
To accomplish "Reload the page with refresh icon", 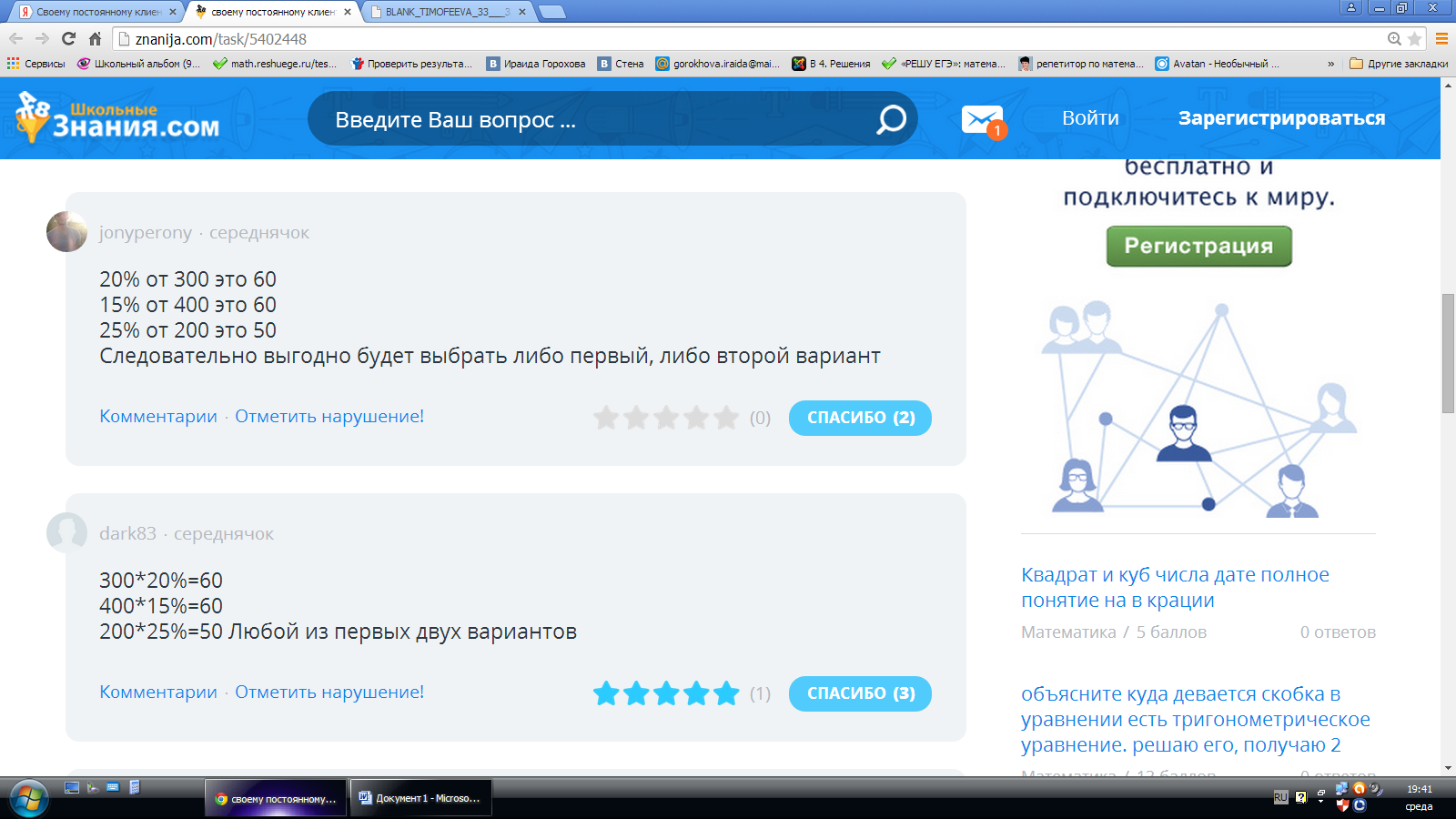I will (68, 38).
